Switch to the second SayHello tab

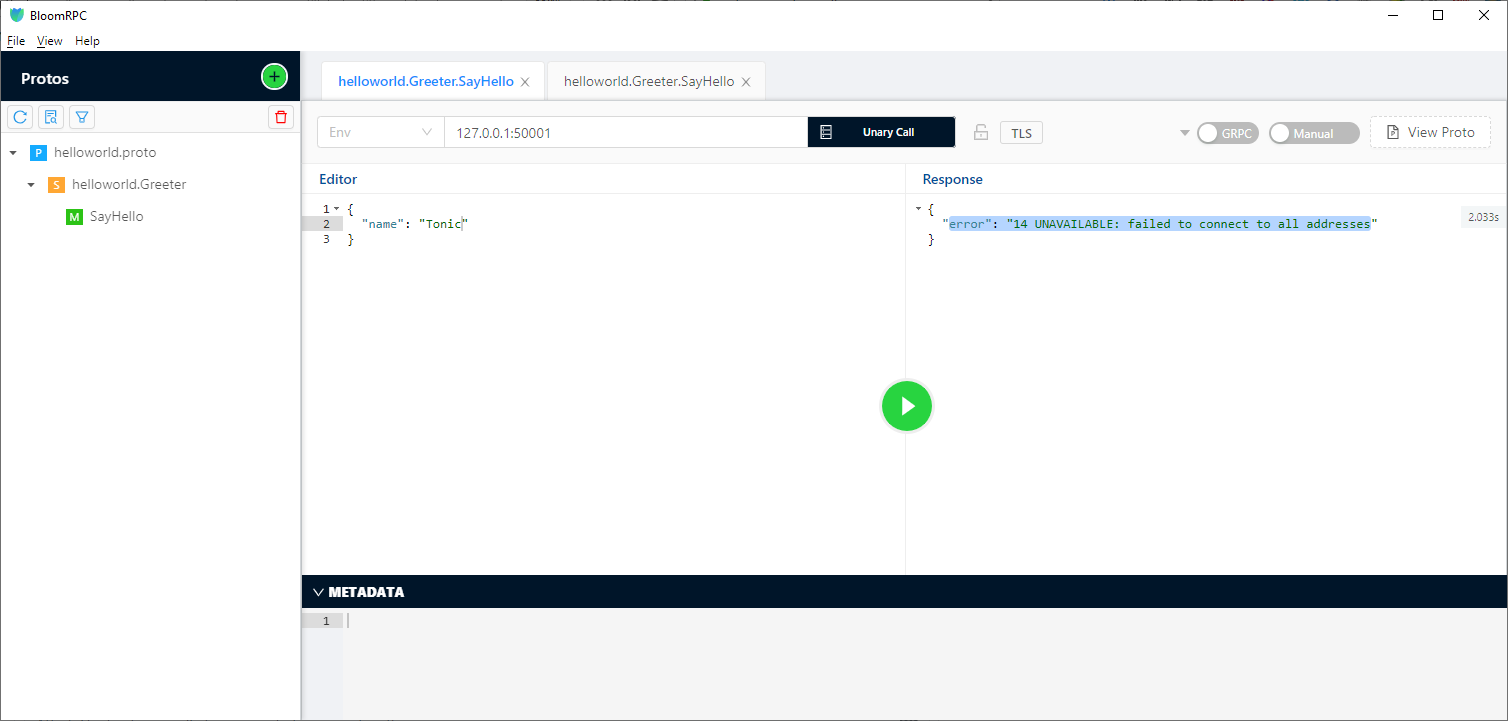(x=647, y=80)
